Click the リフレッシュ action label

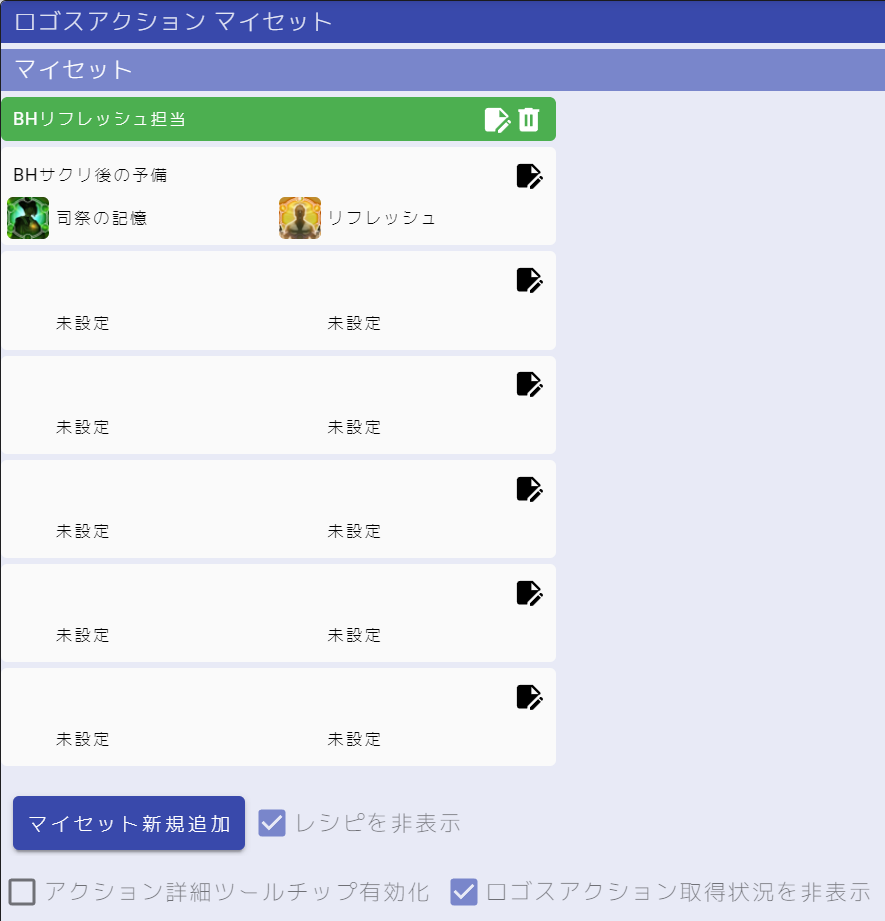click(x=381, y=218)
